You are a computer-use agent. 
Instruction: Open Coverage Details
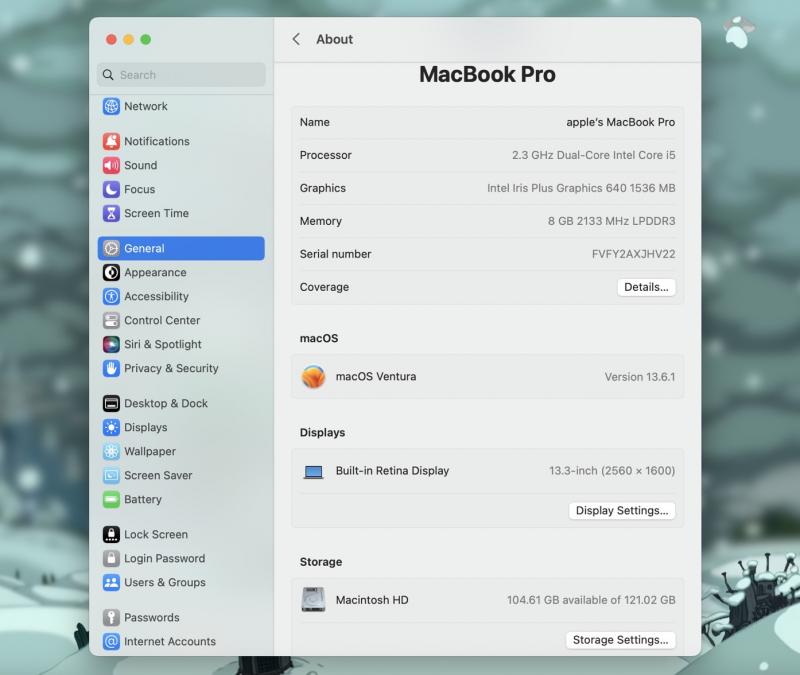[x=646, y=287]
